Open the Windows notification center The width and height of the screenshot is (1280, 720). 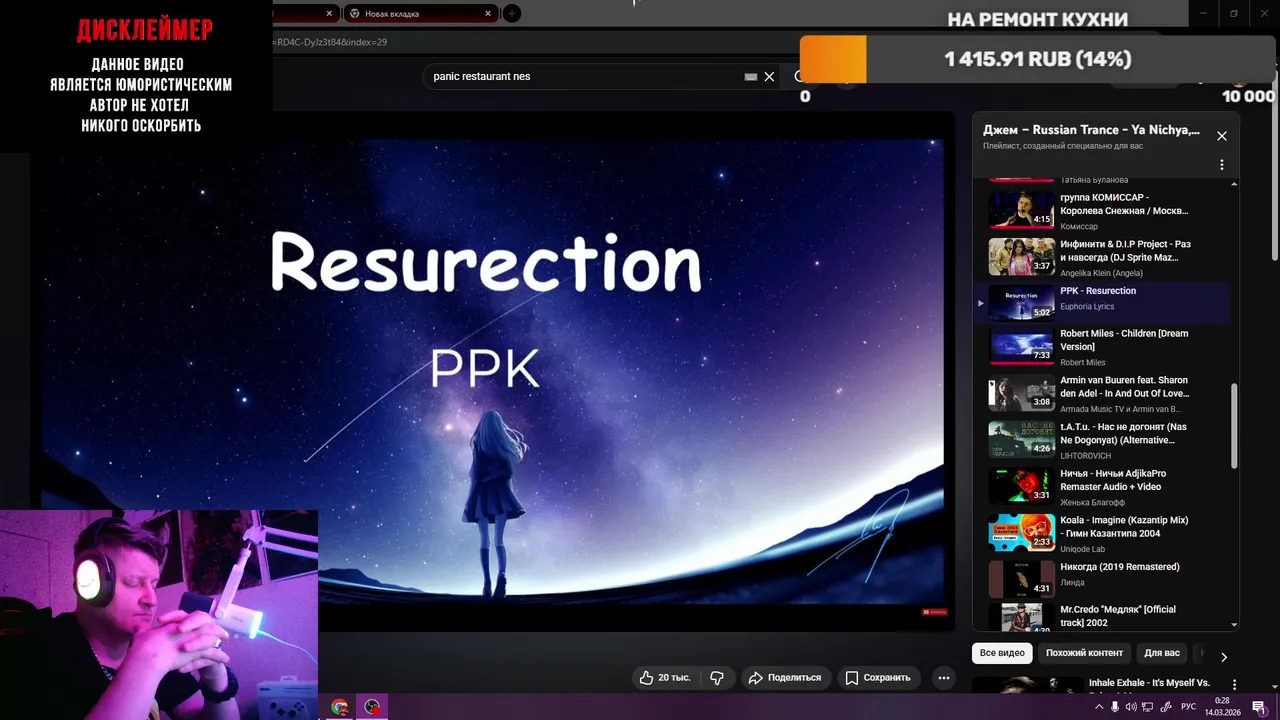[x=1259, y=707]
